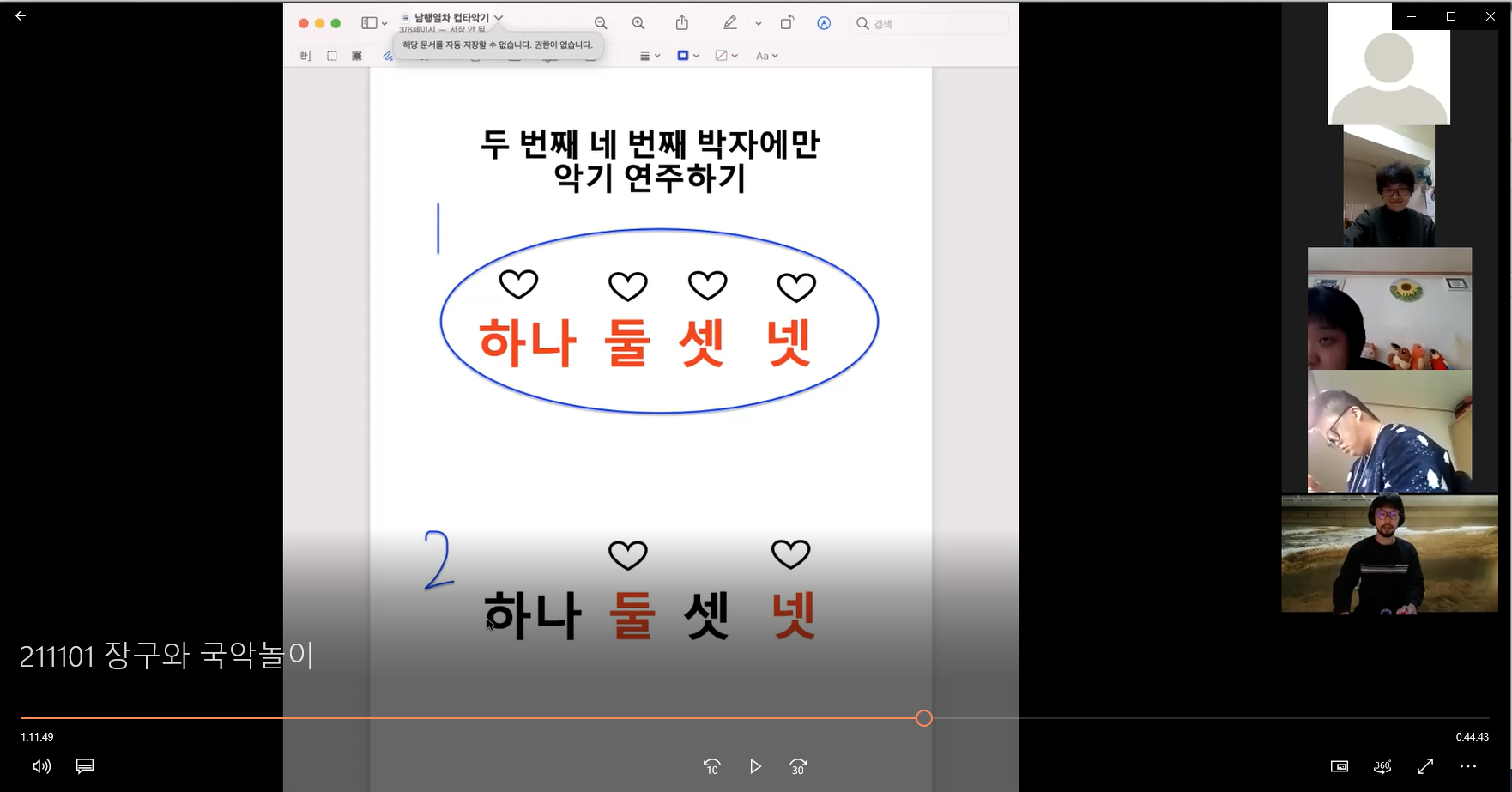The image size is (1512, 792).
Task: Click Preview's sidebar view button
Action: [x=369, y=23]
